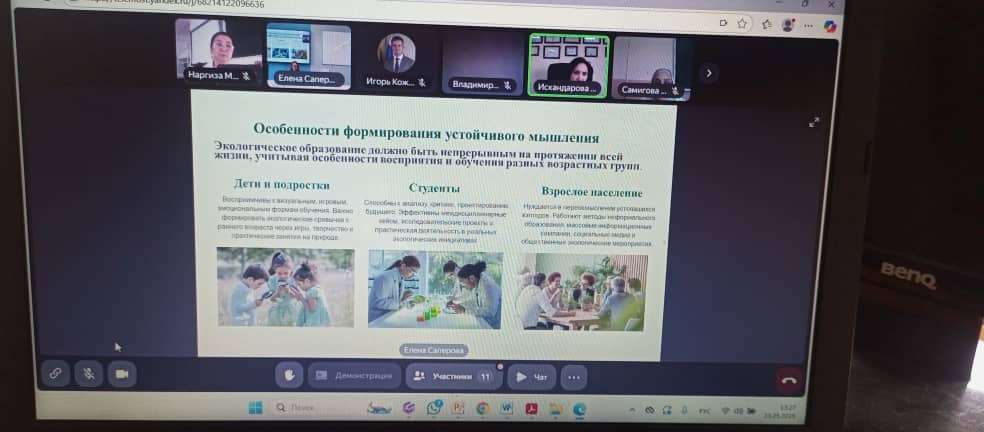Start screen sharing via Демонстрация button

[355, 375]
